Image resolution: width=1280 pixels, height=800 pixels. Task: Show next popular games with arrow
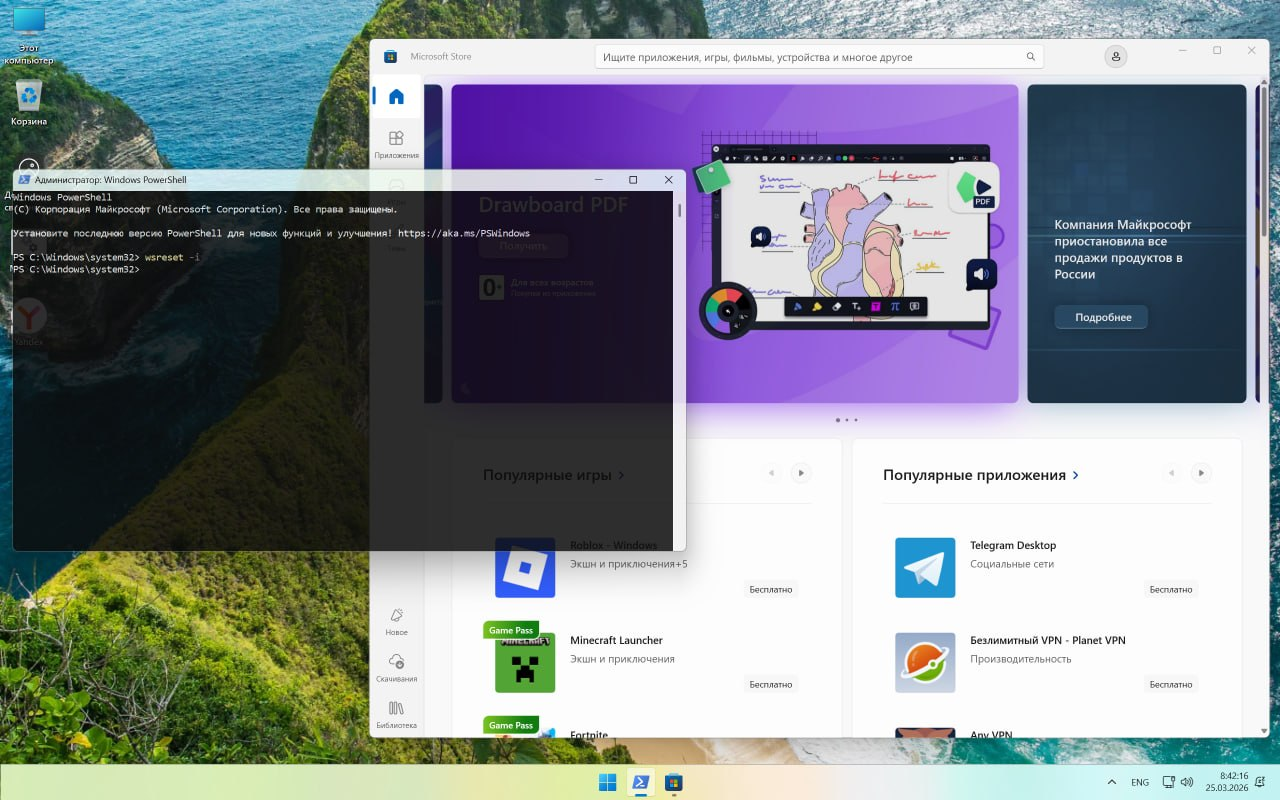click(x=800, y=473)
